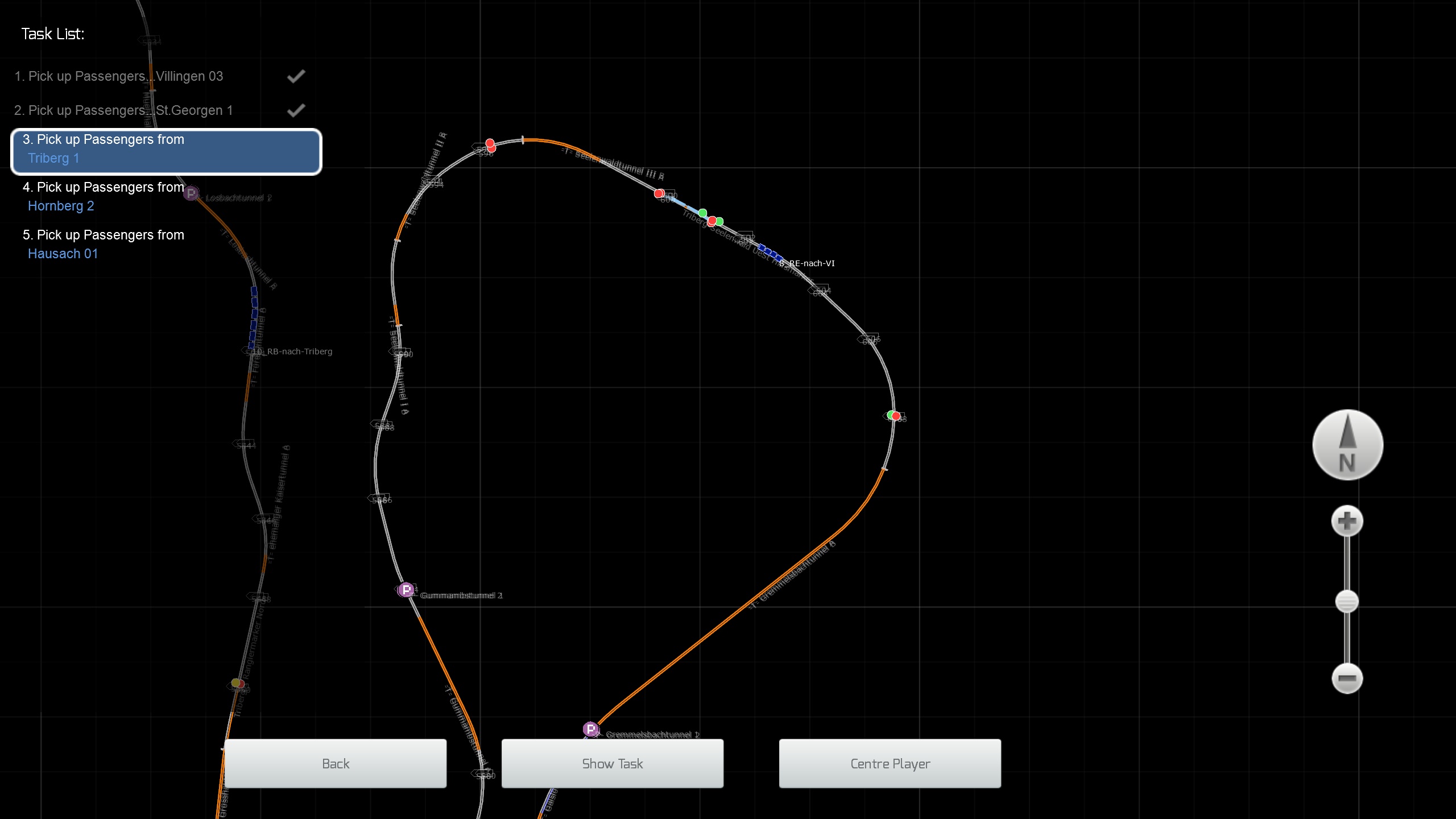Click the green signal at the top-left bend

(x=490, y=143)
